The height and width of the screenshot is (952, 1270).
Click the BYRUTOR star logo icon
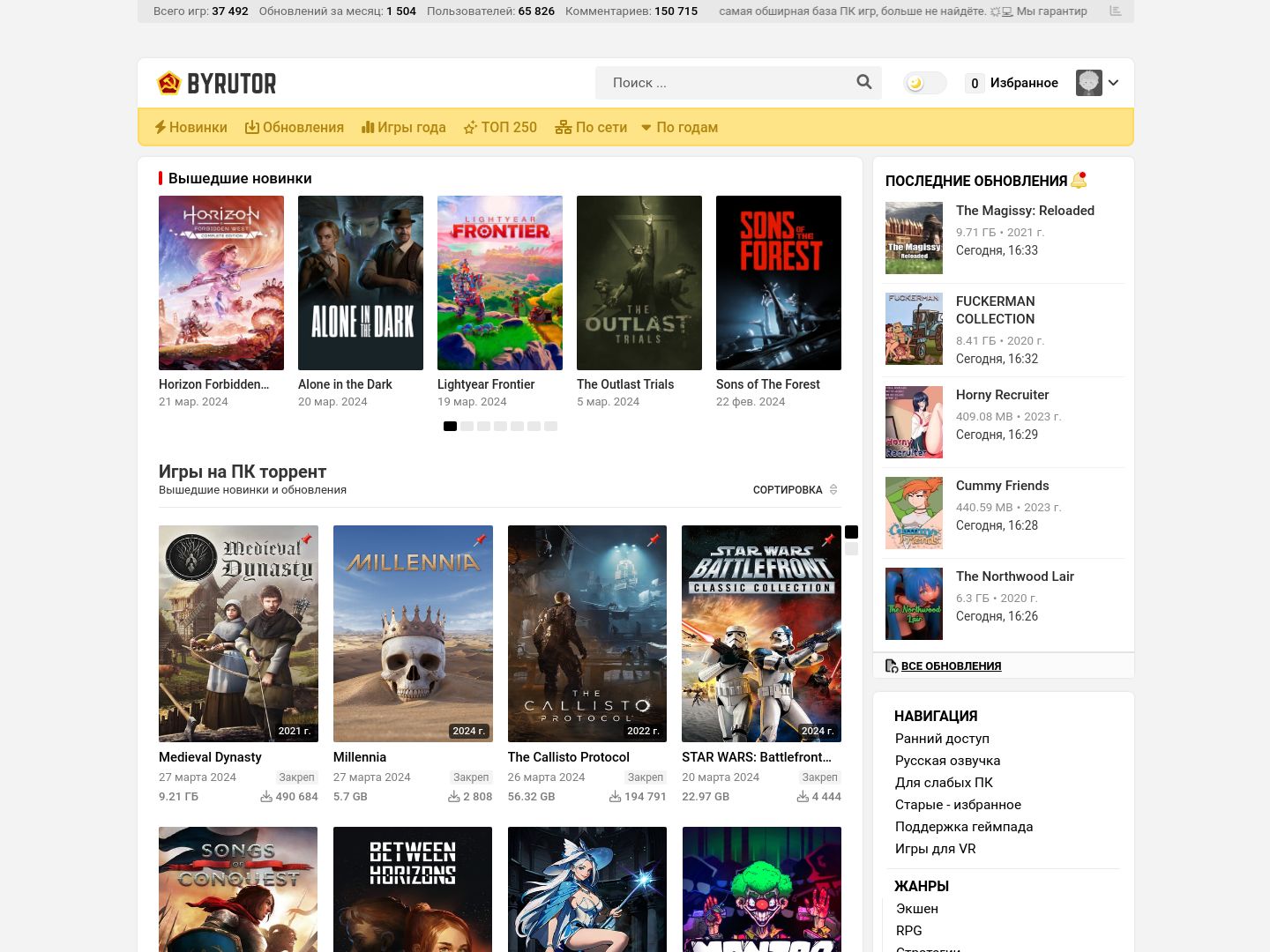click(x=168, y=83)
